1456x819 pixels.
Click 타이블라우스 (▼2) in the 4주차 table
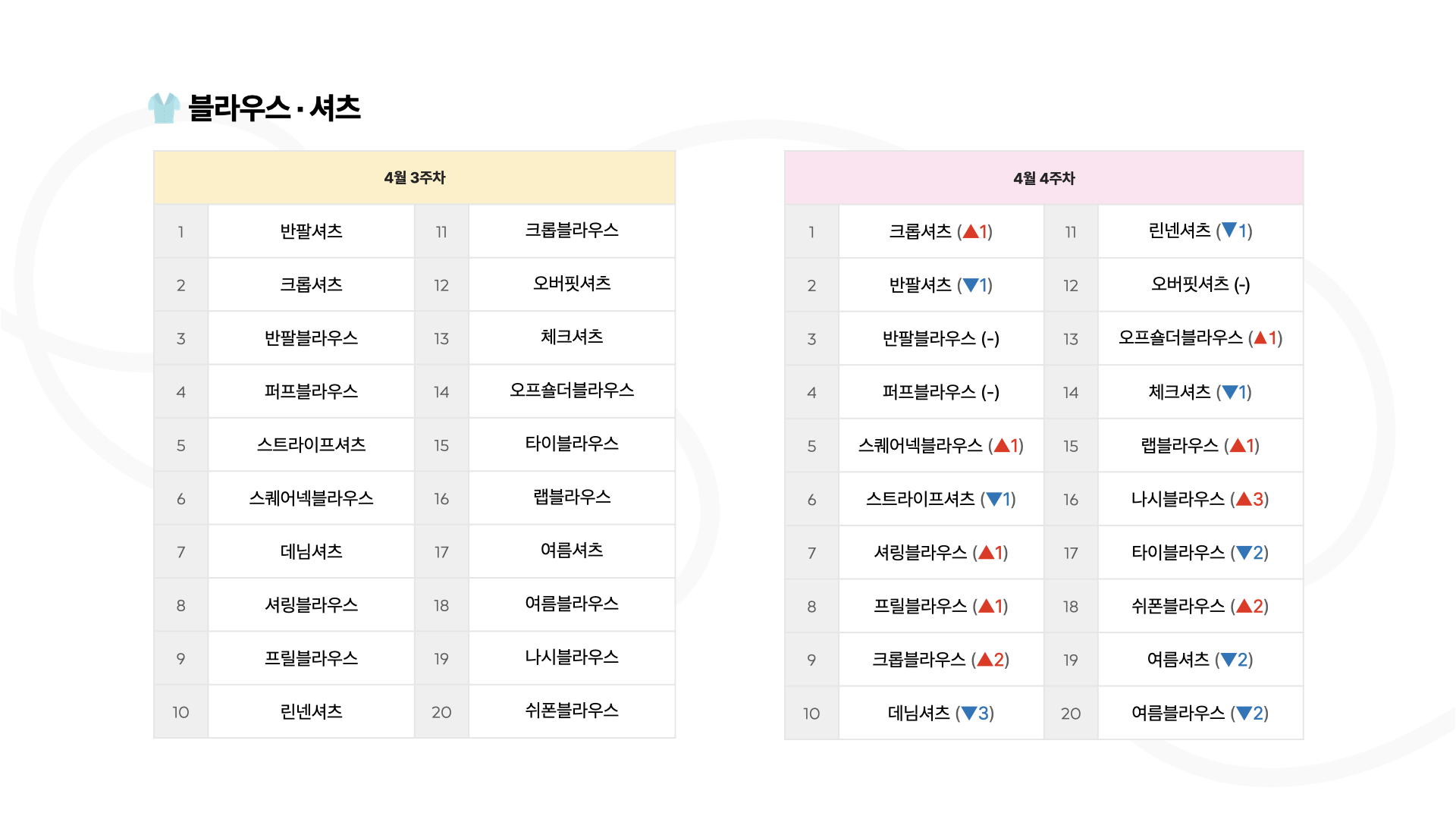click(1200, 553)
